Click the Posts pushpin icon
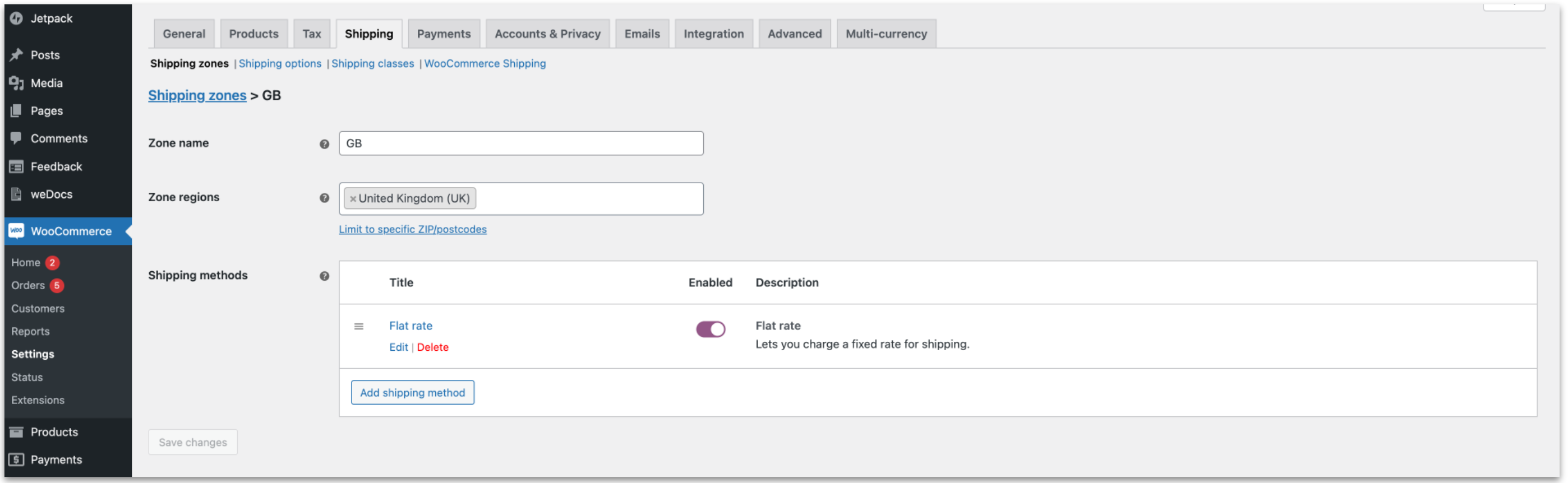The height and width of the screenshot is (483, 1568). (x=16, y=55)
